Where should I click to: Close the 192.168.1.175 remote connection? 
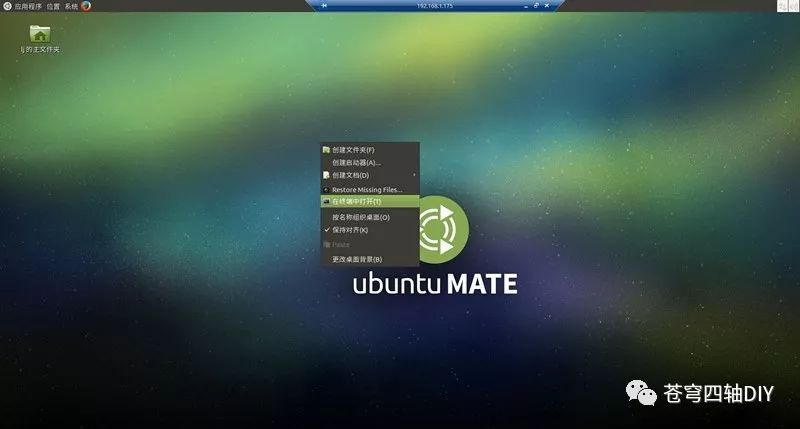tap(547, 6)
